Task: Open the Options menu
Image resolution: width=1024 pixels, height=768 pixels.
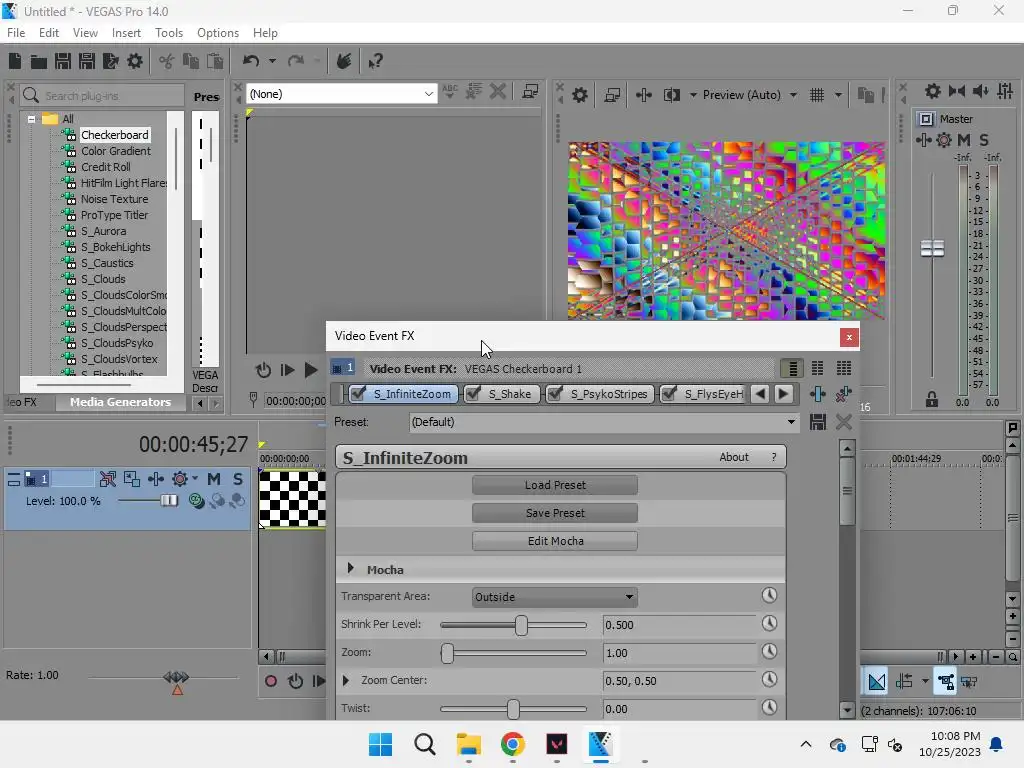Action: [218, 33]
